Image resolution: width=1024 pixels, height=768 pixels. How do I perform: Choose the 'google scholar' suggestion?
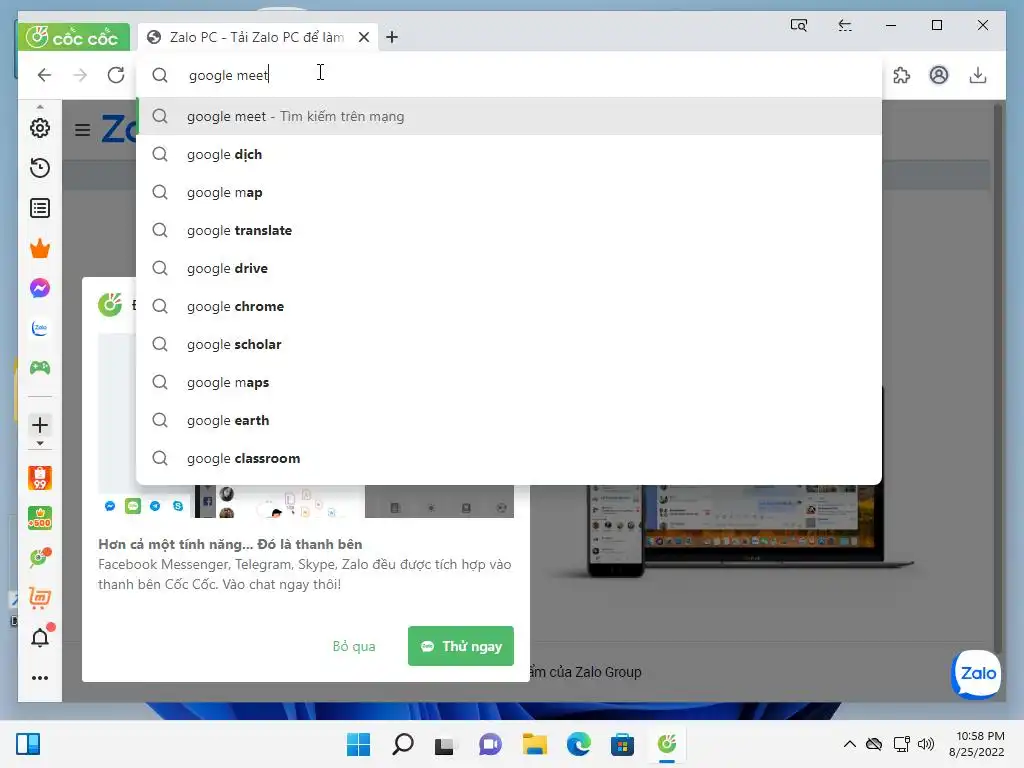509,344
